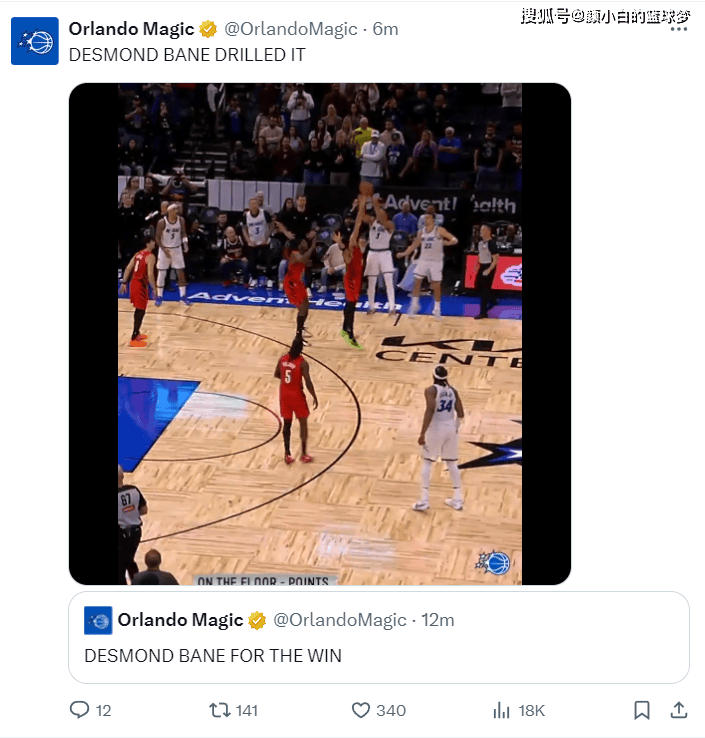Click the gold verified badge on the main tweet
705x738 pixels.
208,29
